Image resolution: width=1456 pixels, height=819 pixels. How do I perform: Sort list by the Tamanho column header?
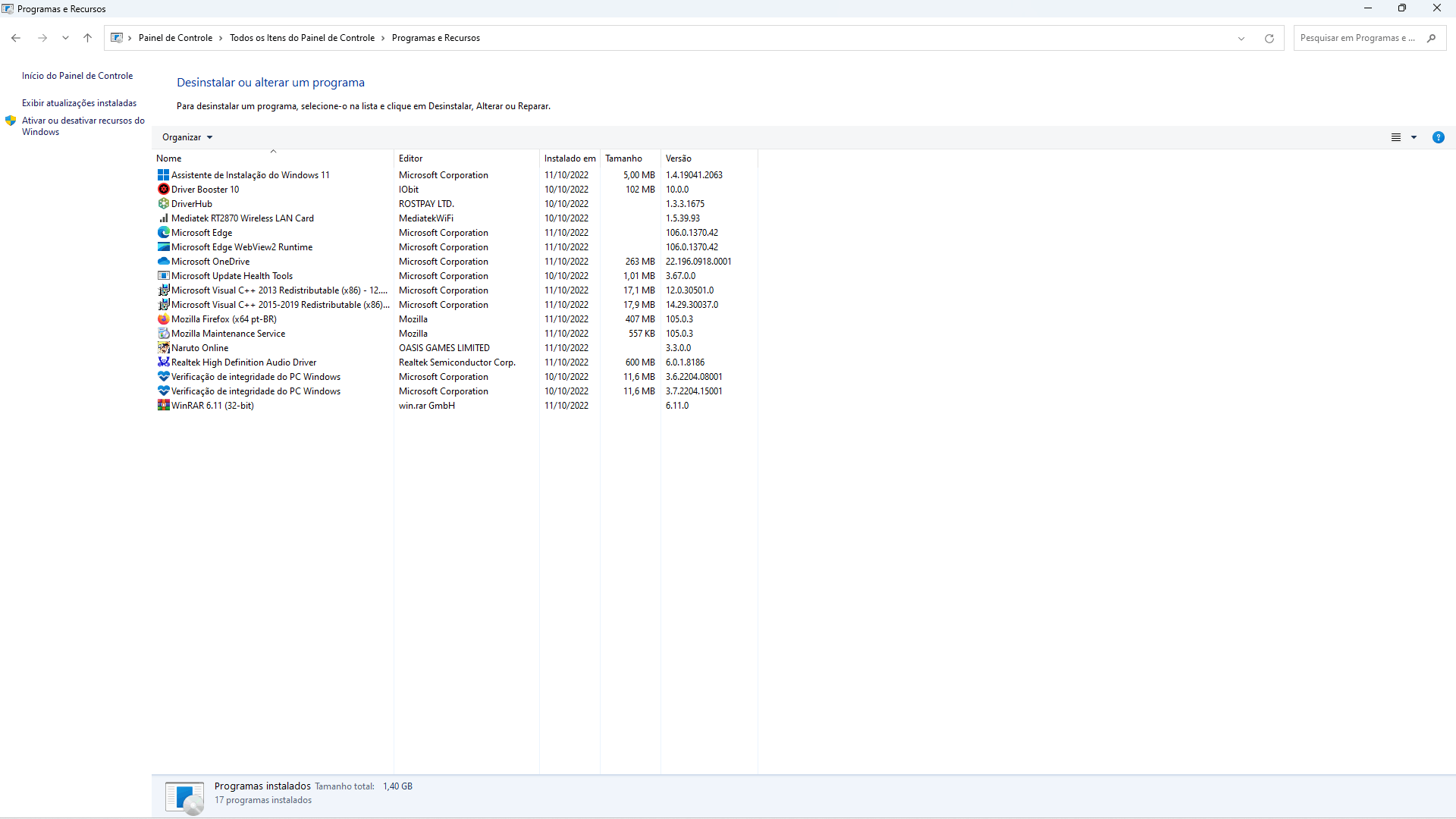tap(631, 158)
